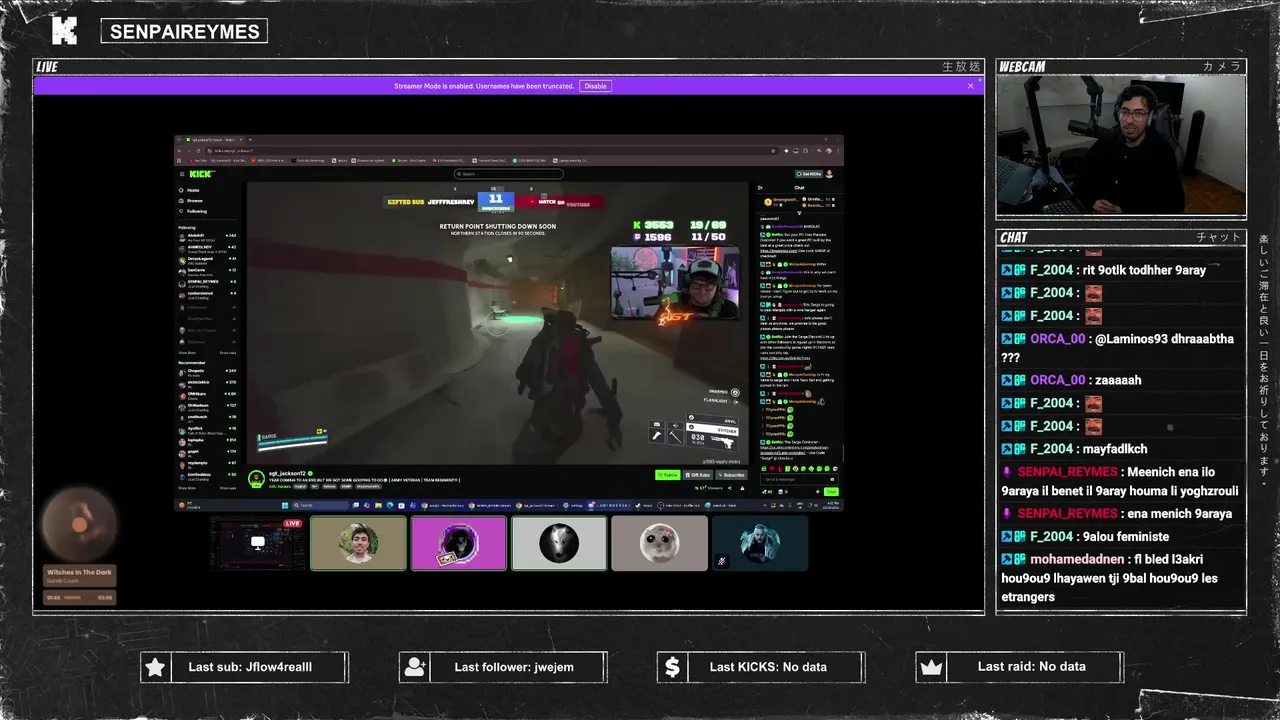Image resolution: width=1280 pixels, height=720 pixels.
Task: Click the Send a message chat field
Action: point(799,479)
